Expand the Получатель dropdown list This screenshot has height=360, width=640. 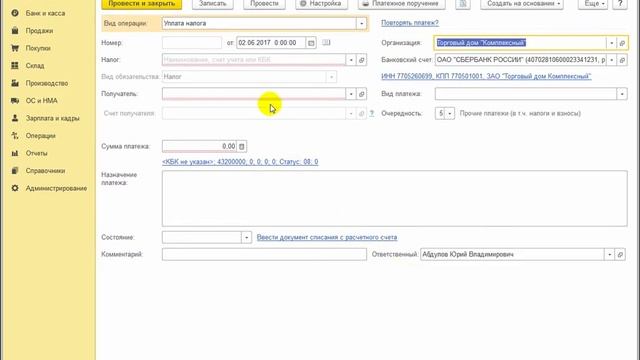[351, 94]
